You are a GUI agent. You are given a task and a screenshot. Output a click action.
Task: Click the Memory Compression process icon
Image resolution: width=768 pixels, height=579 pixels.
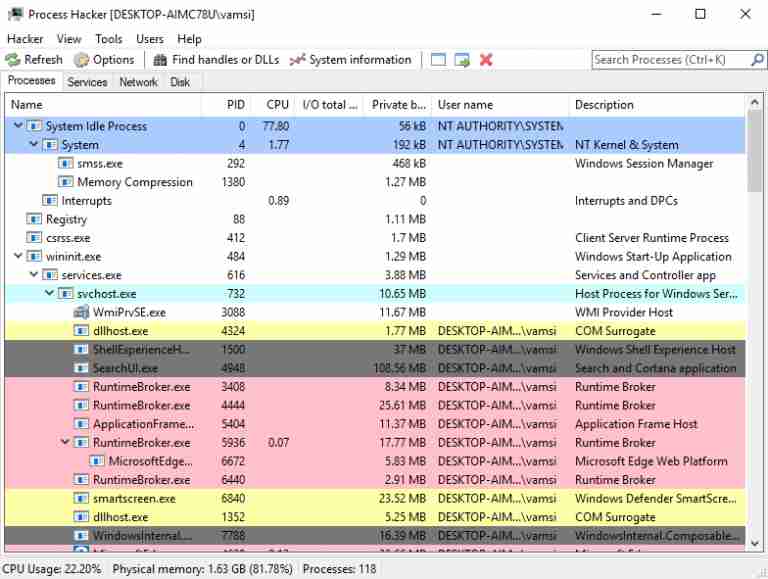[66, 182]
